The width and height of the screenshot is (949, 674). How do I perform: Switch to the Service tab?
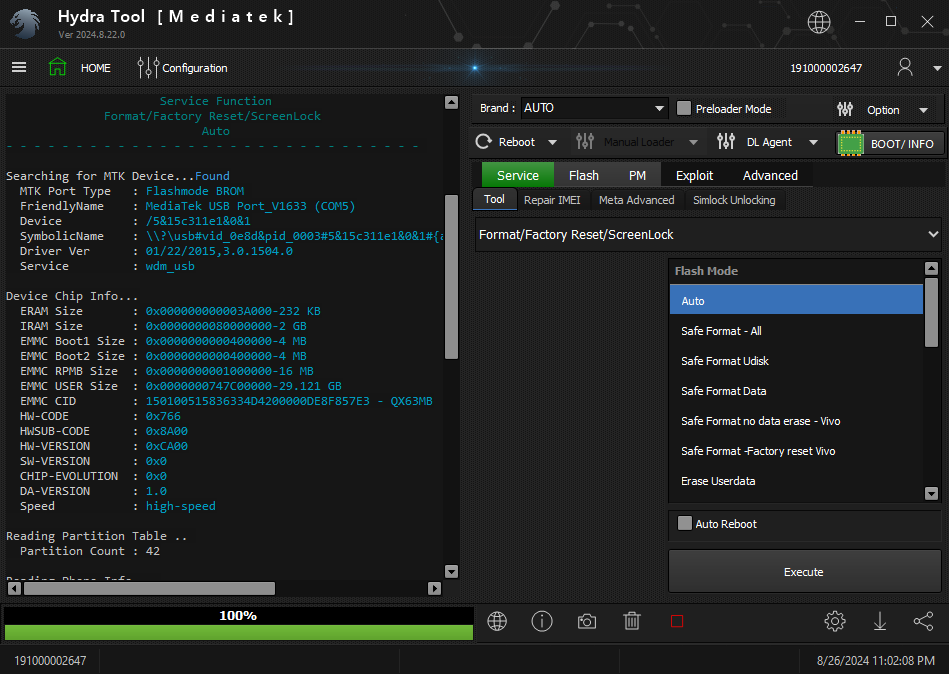[x=517, y=175]
